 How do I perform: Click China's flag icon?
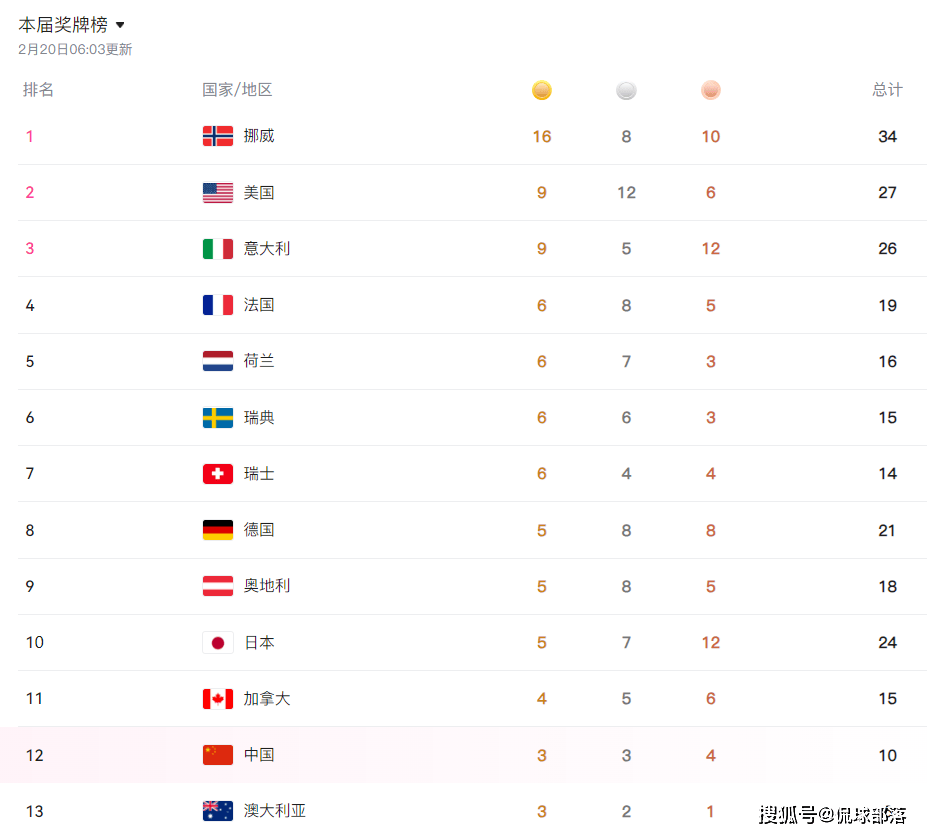coord(218,755)
